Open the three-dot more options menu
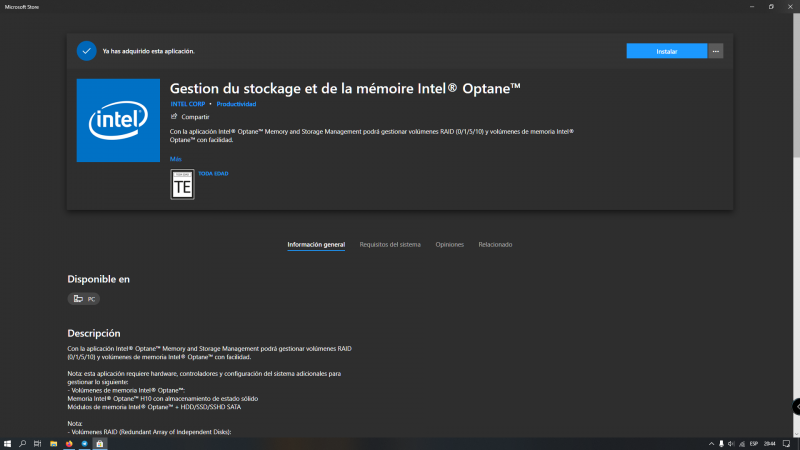Image resolution: width=800 pixels, height=450 pixels. pyautogui.click(x=715, y=51)
